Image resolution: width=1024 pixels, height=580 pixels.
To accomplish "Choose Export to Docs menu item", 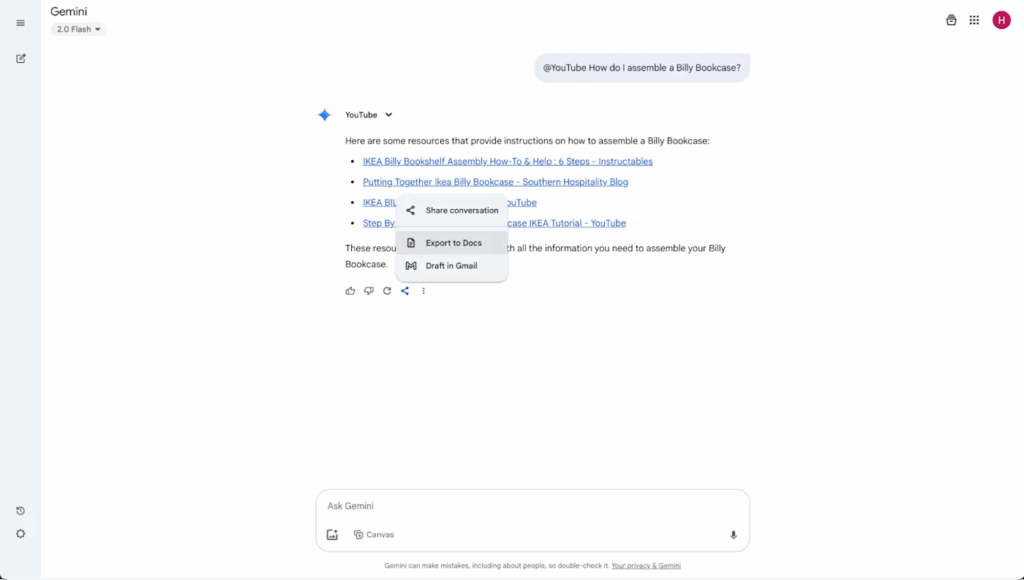I will point(452,243).
